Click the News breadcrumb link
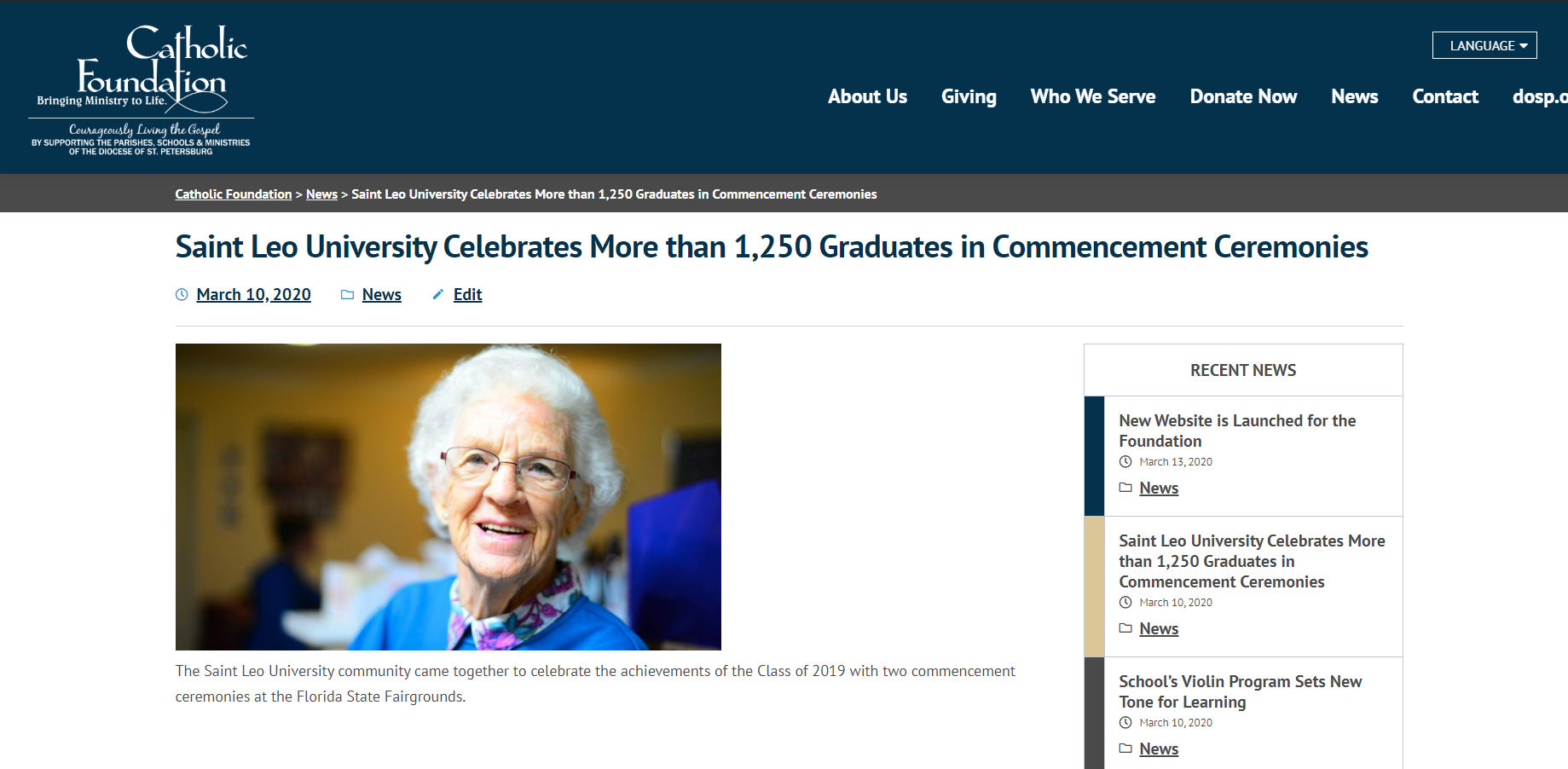1568x769 pixels. (321, 194)
